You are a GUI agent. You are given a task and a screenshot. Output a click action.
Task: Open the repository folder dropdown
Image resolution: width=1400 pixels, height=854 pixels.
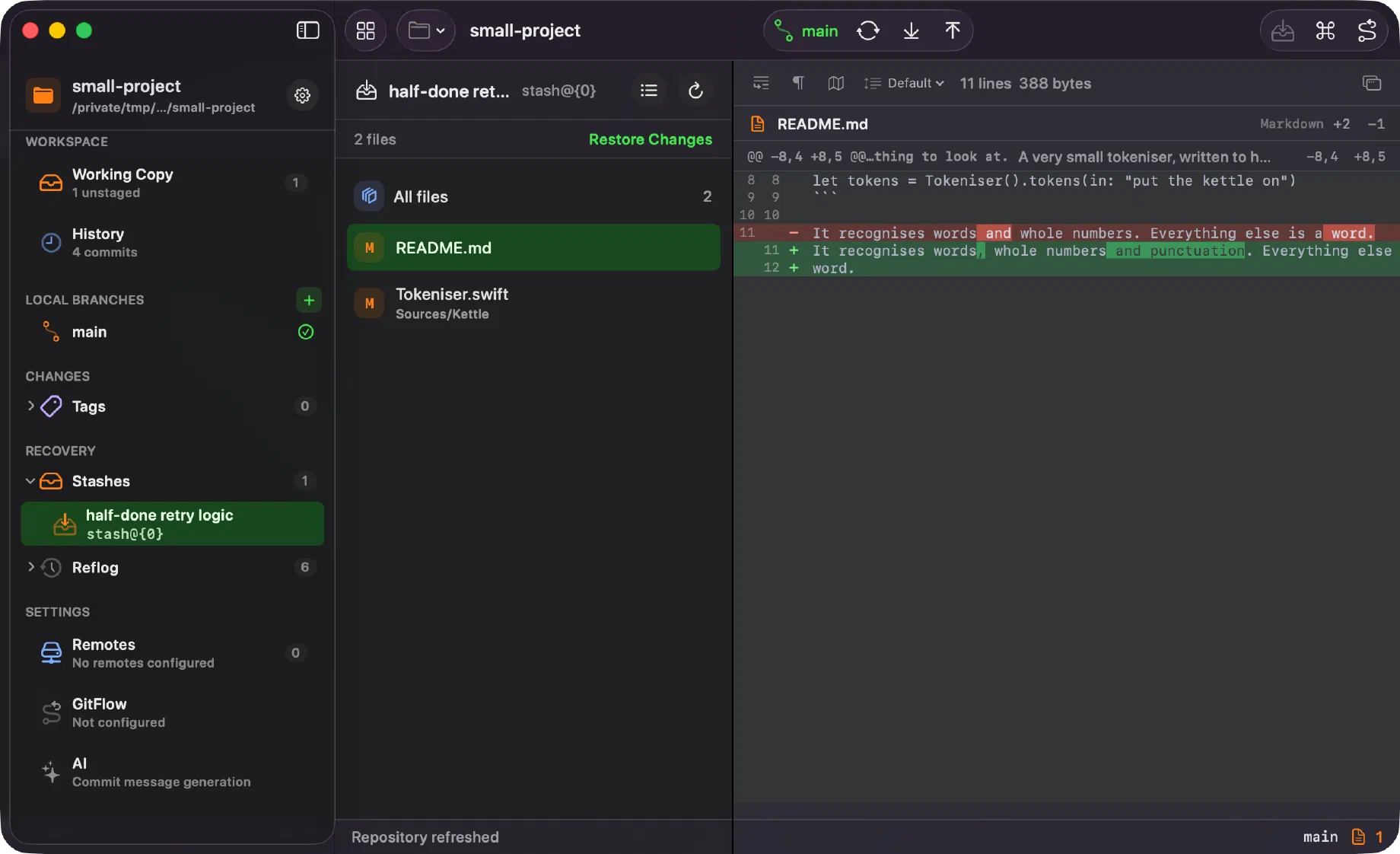point(426,30)
